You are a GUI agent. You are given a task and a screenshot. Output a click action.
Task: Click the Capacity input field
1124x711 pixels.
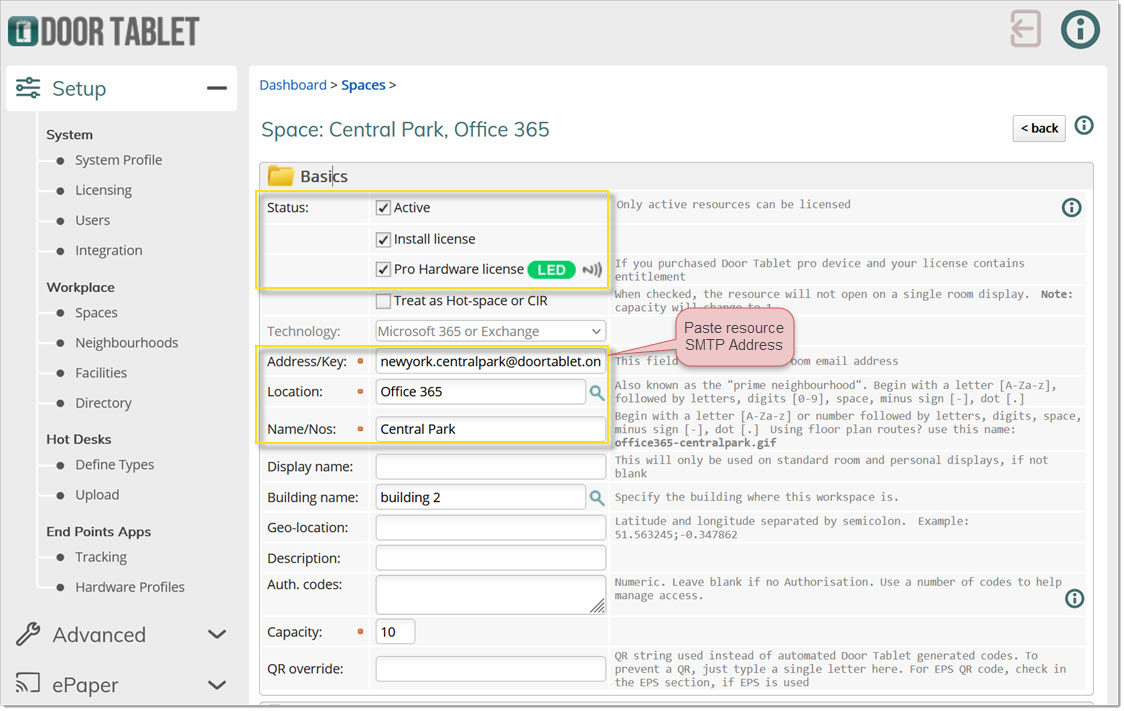[x=395, y=631]
